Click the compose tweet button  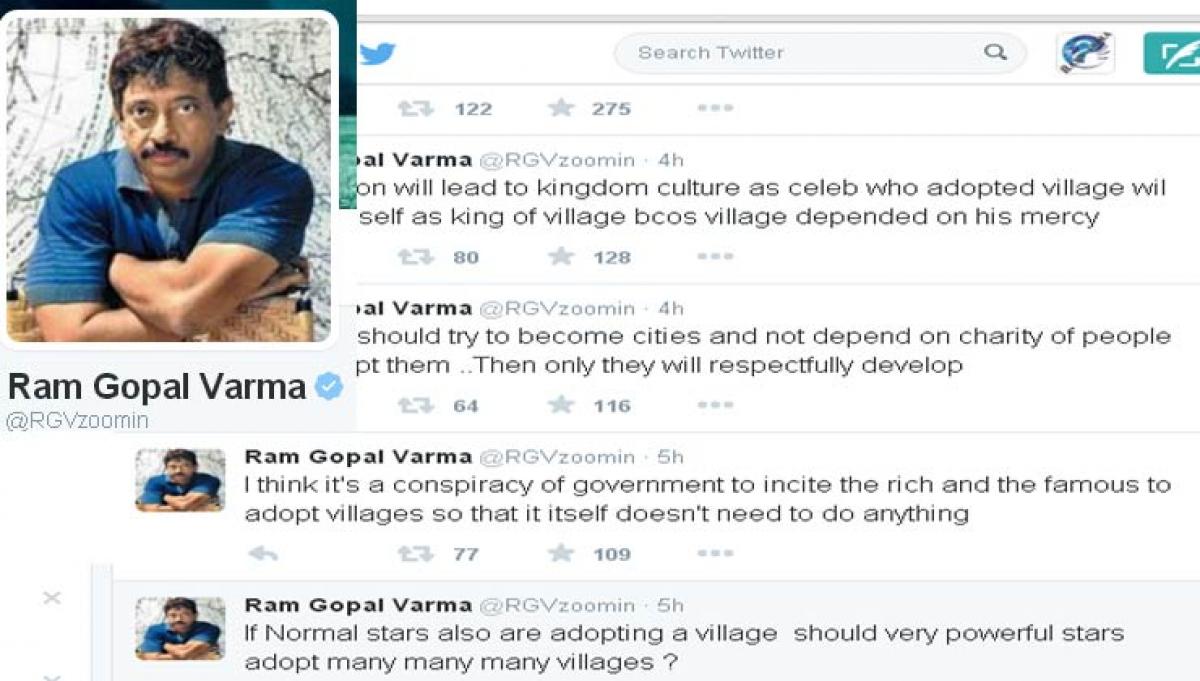[1171, 53]
